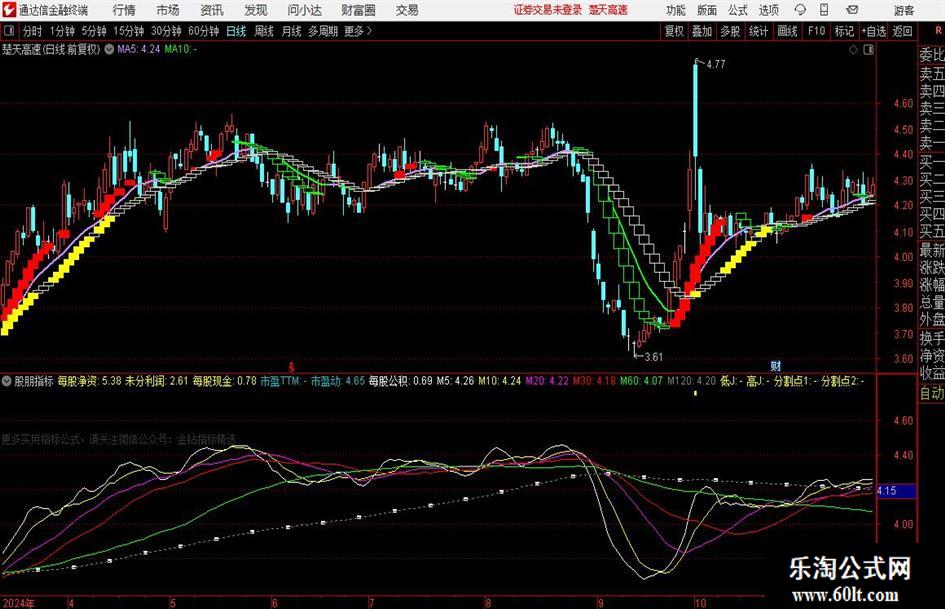Click the 游客 guest account label
The image size is (945, 609).
coord(904,10)
